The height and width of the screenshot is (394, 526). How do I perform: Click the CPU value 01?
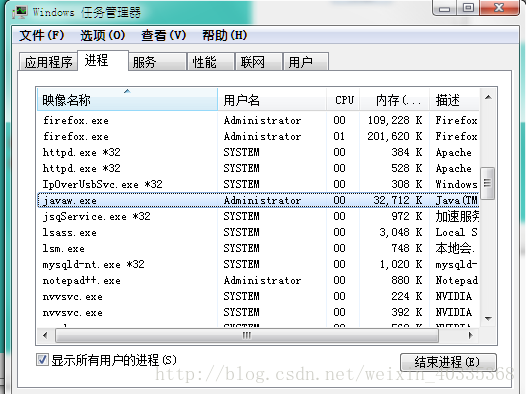[339, 136]
